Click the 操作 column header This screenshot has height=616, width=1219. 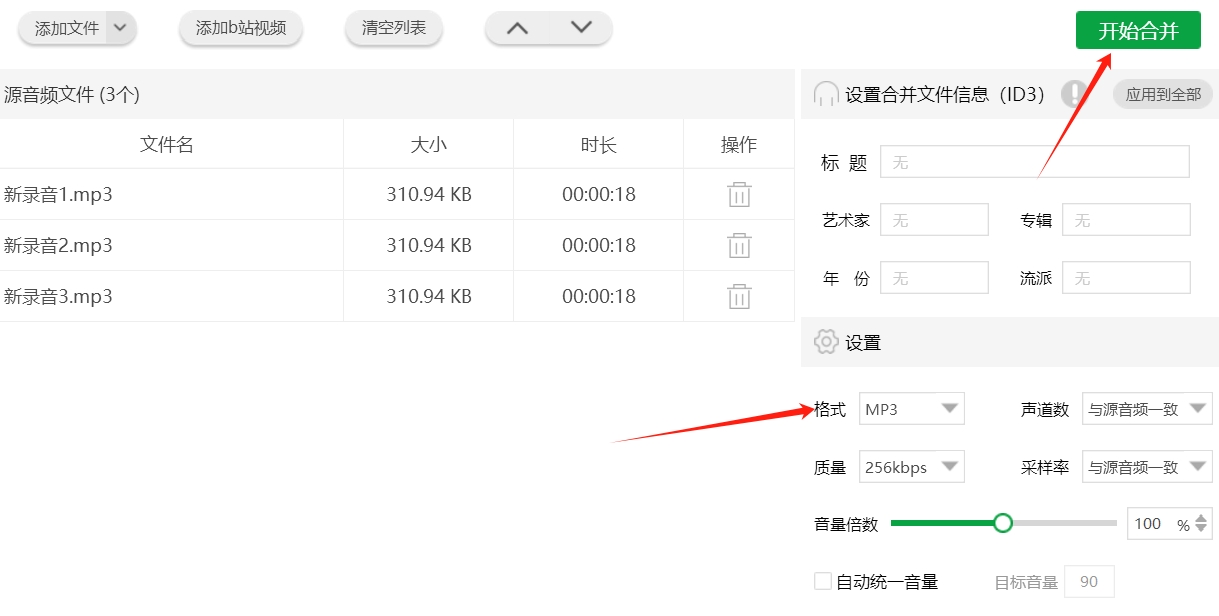click(x=739, y=145)
